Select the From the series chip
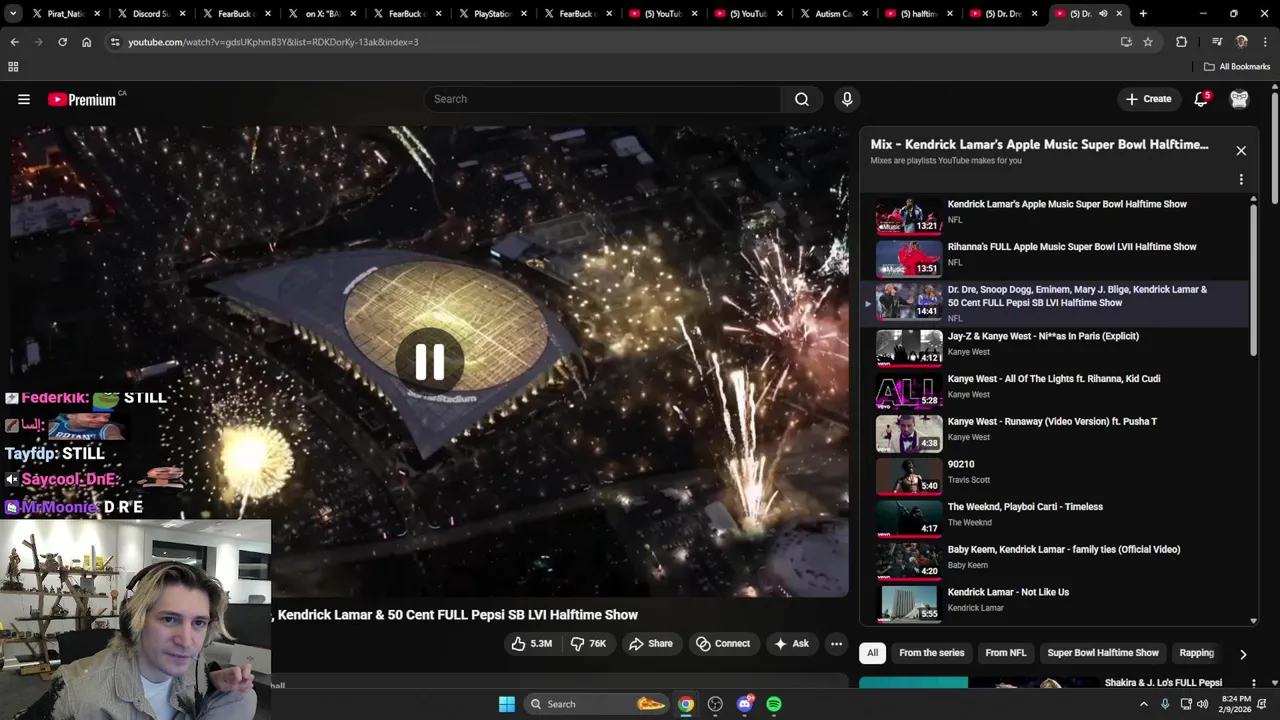Viewport: 1280px width, 720px height. (x=932, y=653)
